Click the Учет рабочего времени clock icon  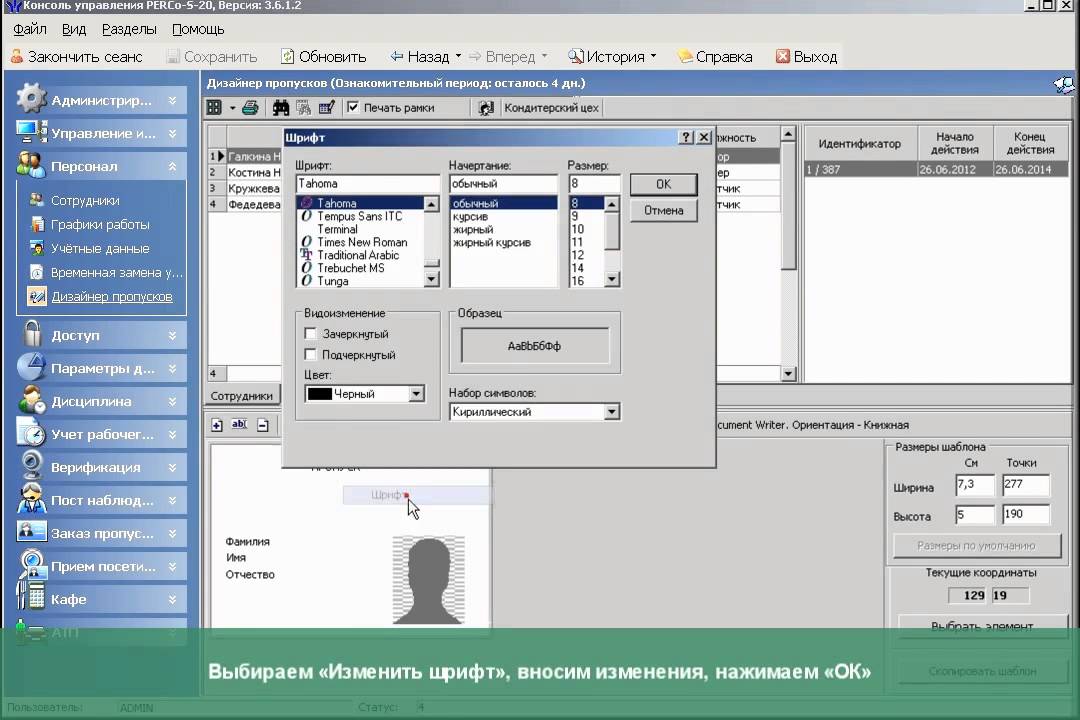click(x=31, y=433)
